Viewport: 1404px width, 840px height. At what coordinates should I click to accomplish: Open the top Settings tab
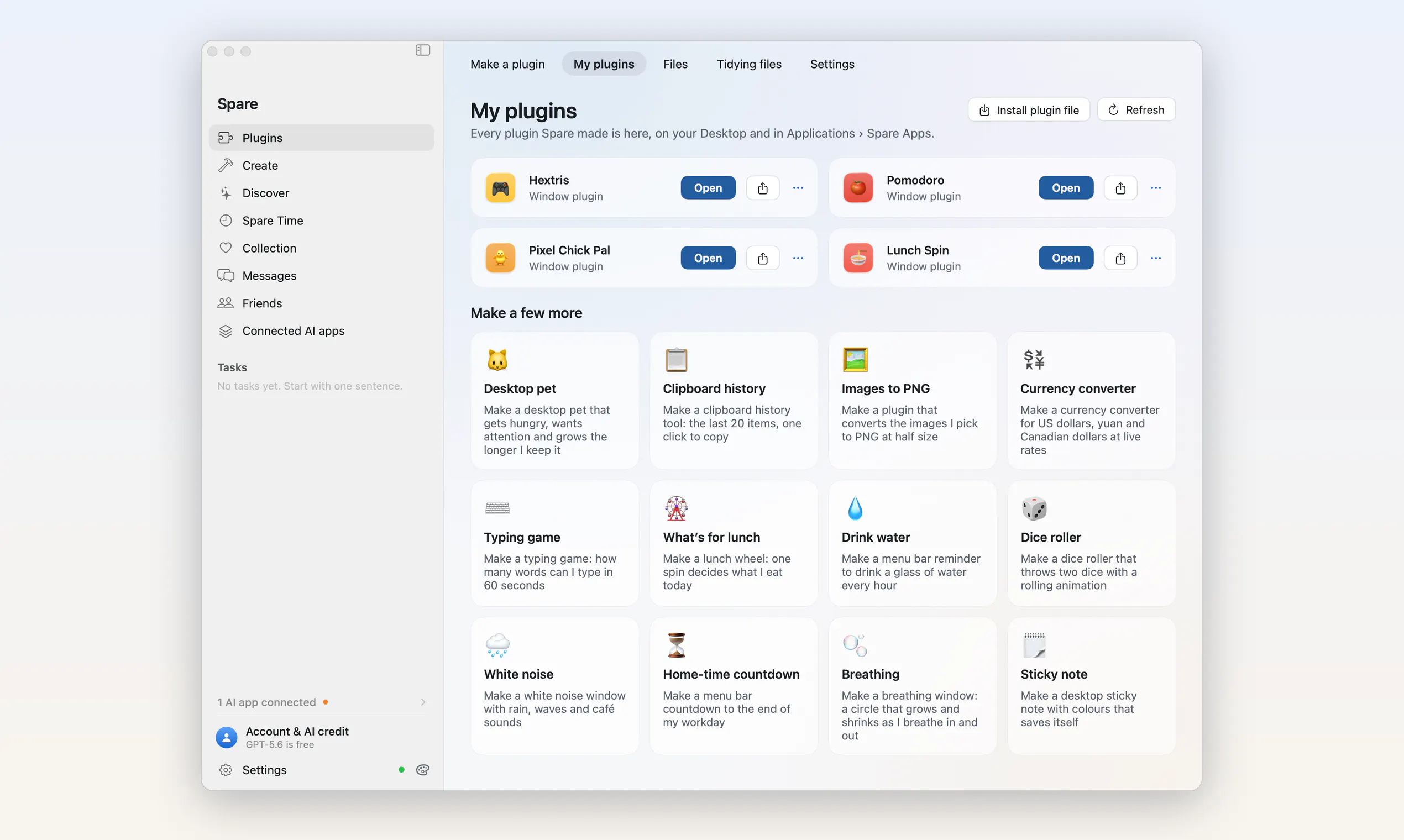[832, 64]
